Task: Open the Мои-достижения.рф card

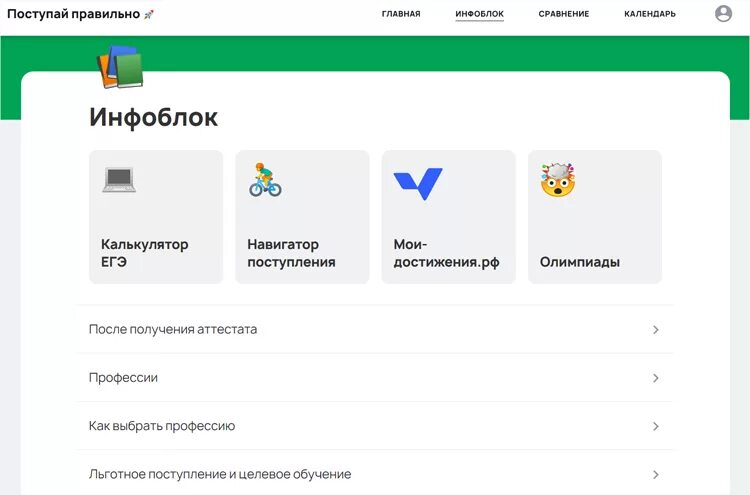Action: click(449, 217)
